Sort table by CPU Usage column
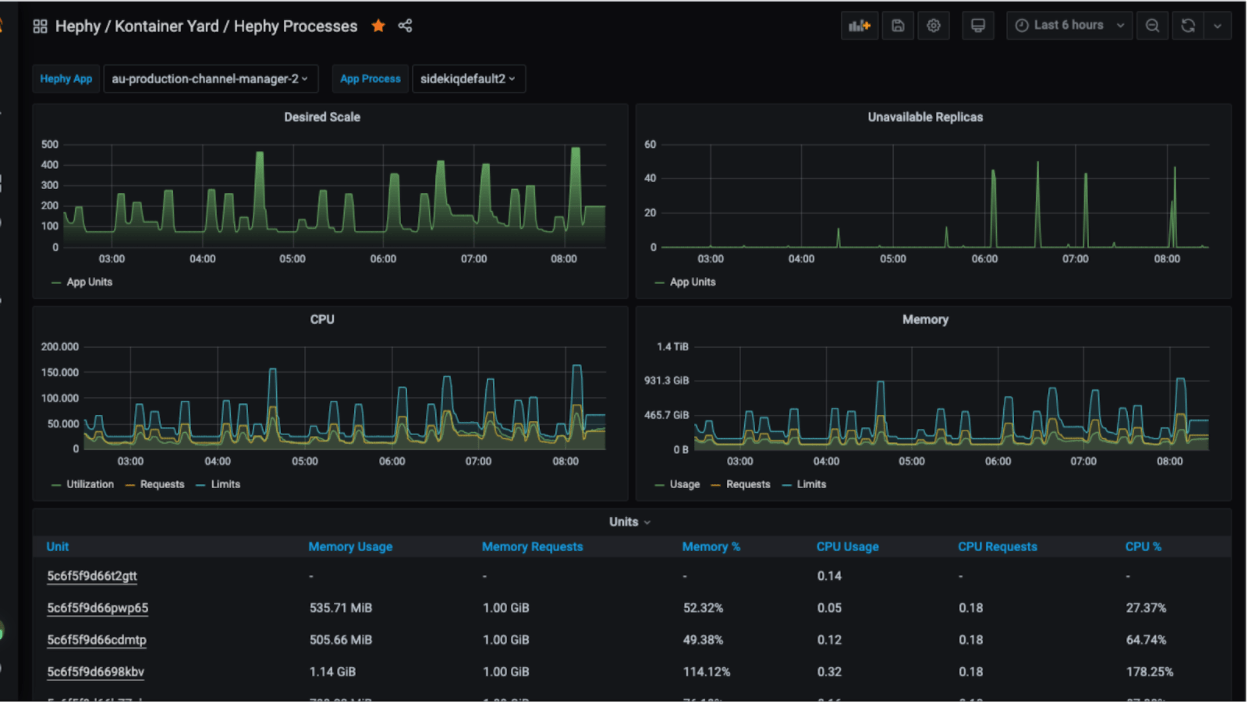The height and width of the screenshot is (702, 1250). coord(848,547)
